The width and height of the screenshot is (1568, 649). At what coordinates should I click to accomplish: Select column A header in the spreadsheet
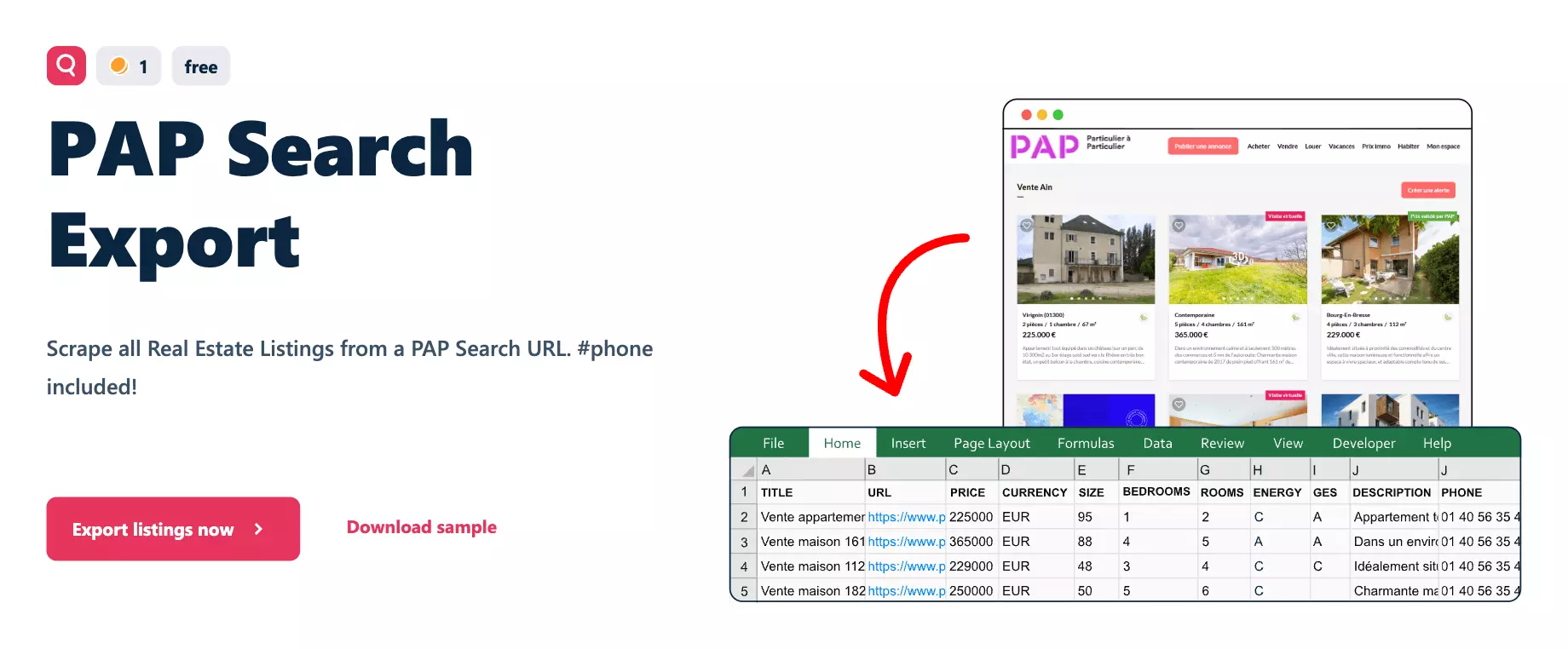(810, 470)
